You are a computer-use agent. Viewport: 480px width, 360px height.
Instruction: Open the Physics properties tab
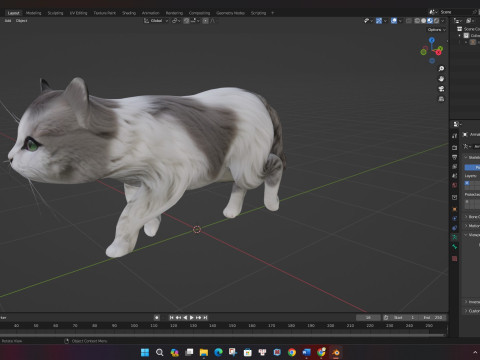pos(454,218)
